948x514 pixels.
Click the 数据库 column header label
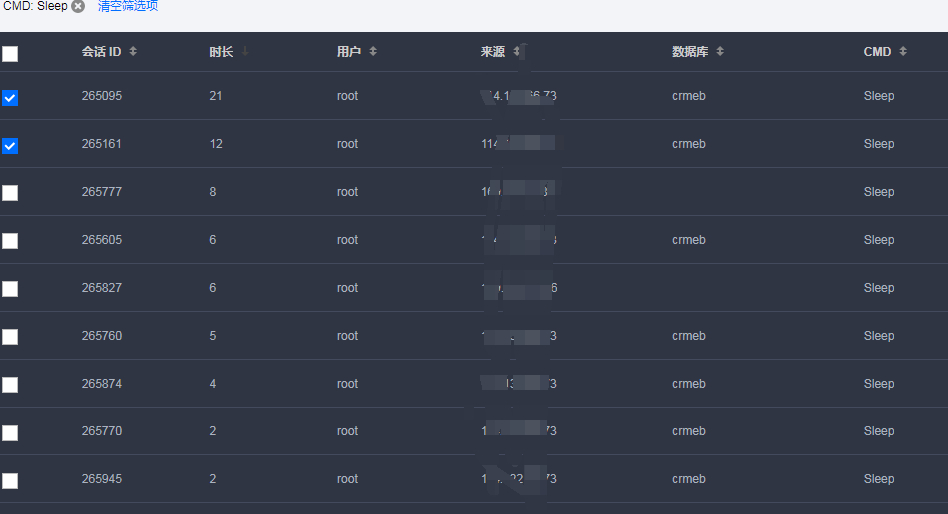(690, 52)
